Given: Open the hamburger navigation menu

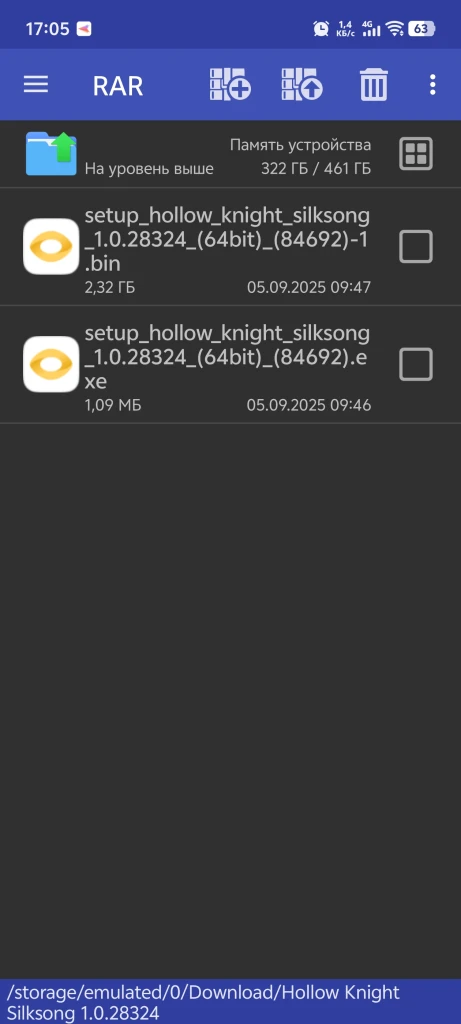Looking at the screenshot, I should (x=36, y=85).
